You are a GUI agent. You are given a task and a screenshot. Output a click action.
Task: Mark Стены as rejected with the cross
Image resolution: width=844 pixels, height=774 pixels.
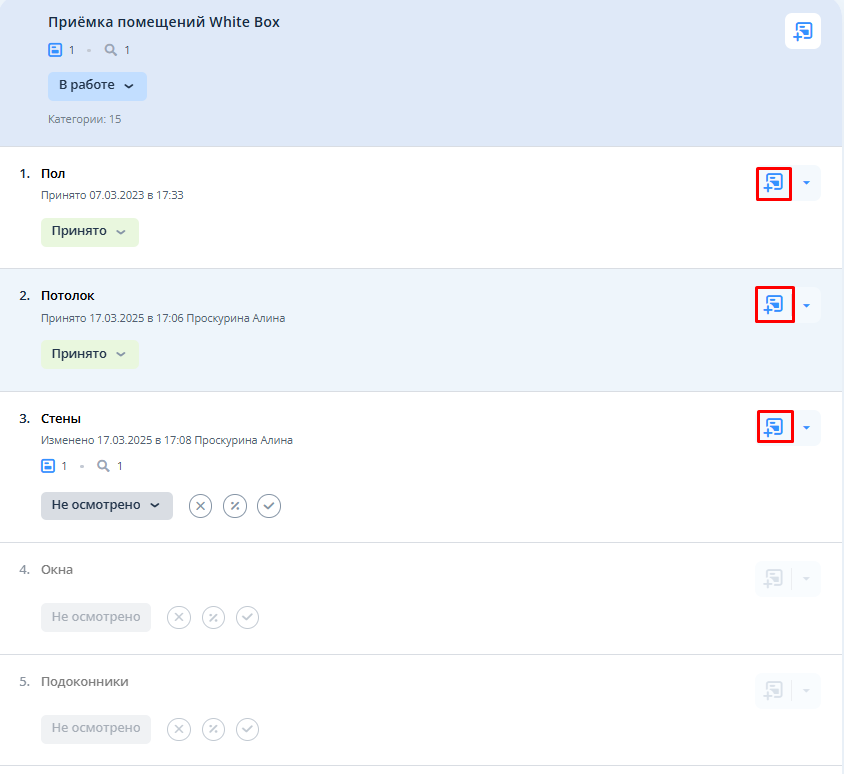coord(201,506)
